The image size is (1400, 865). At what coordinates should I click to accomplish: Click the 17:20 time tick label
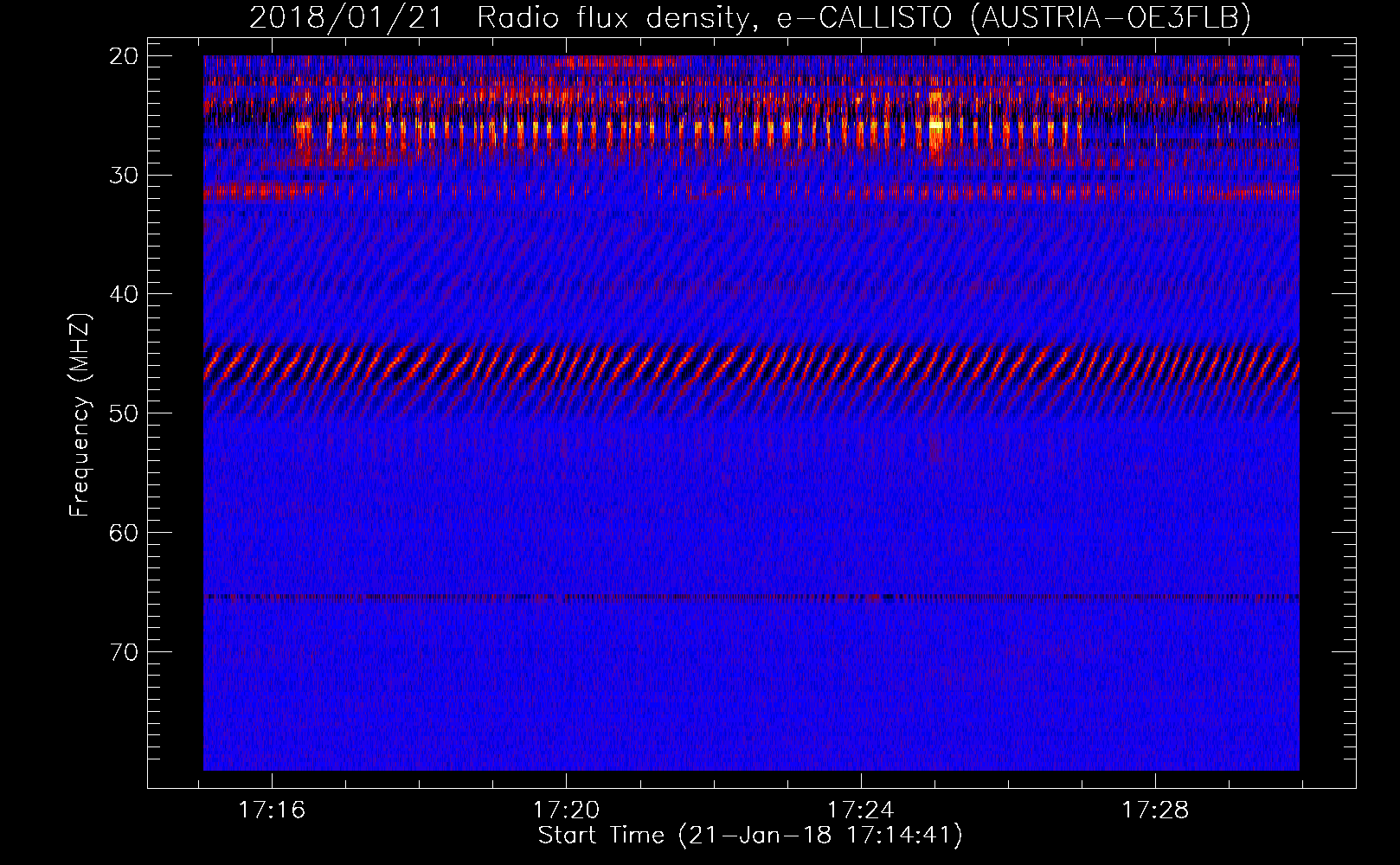[566, 811]
